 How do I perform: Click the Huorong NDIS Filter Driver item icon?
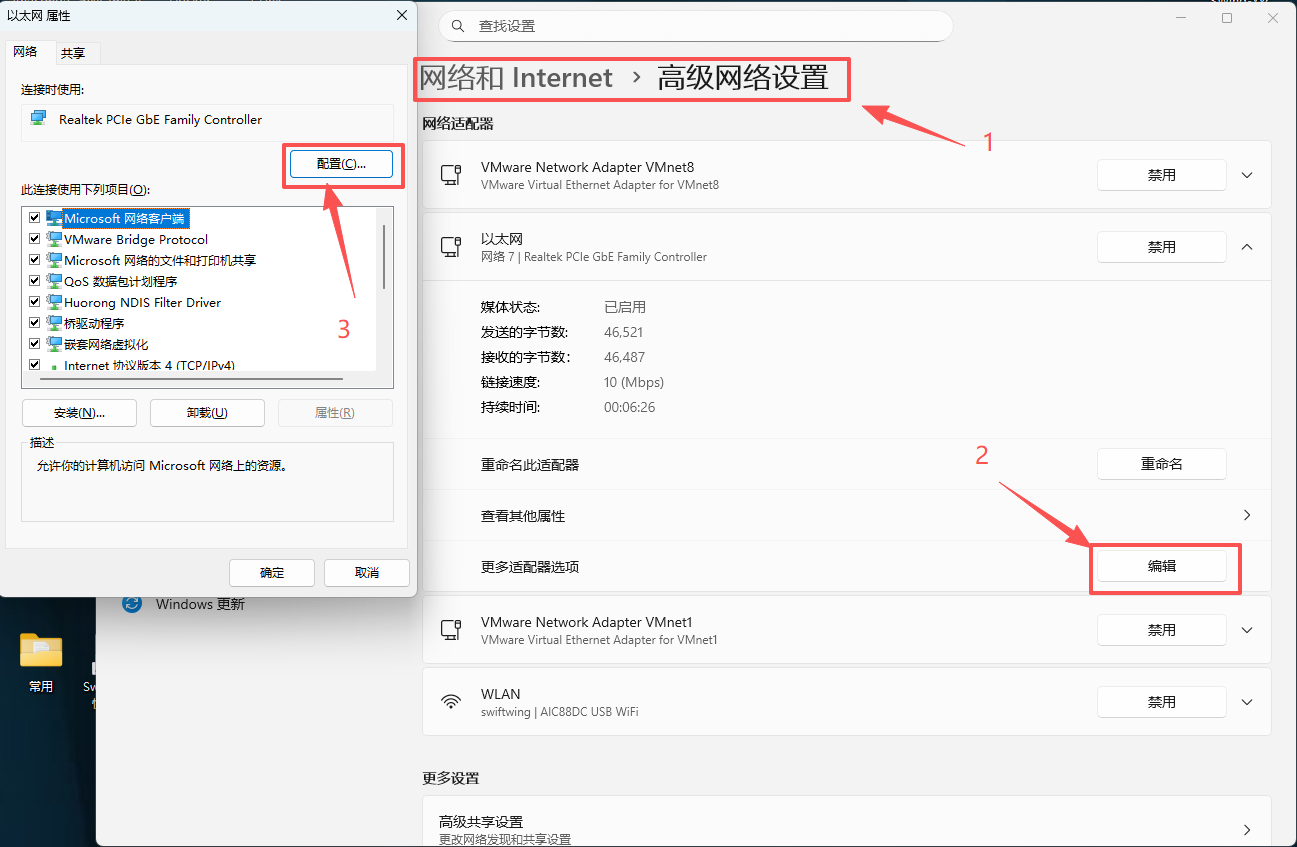tap(54, 302)
